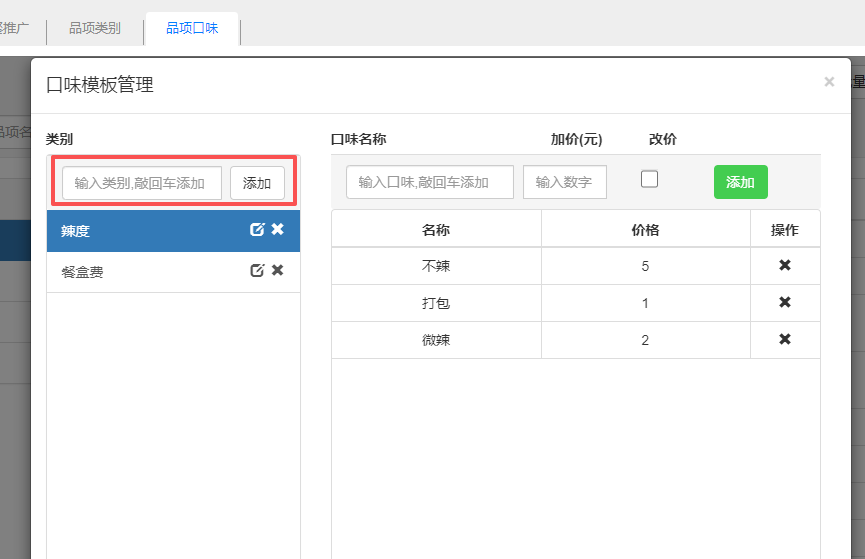The width and height of the screenshot is (865, 559).
Task: Select the 餐盒费 category in the list
Action: 140,272
